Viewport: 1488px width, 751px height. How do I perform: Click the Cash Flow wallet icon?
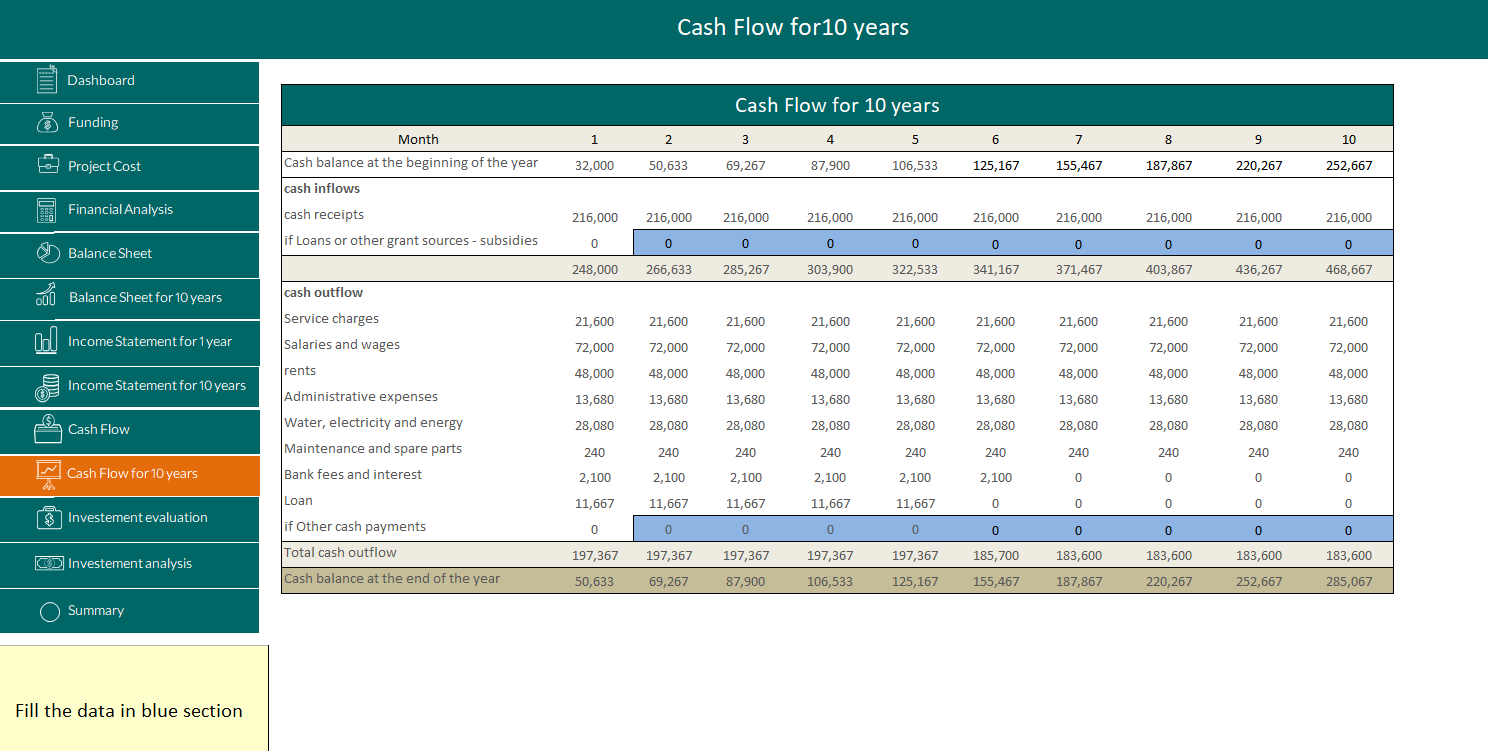47,429
